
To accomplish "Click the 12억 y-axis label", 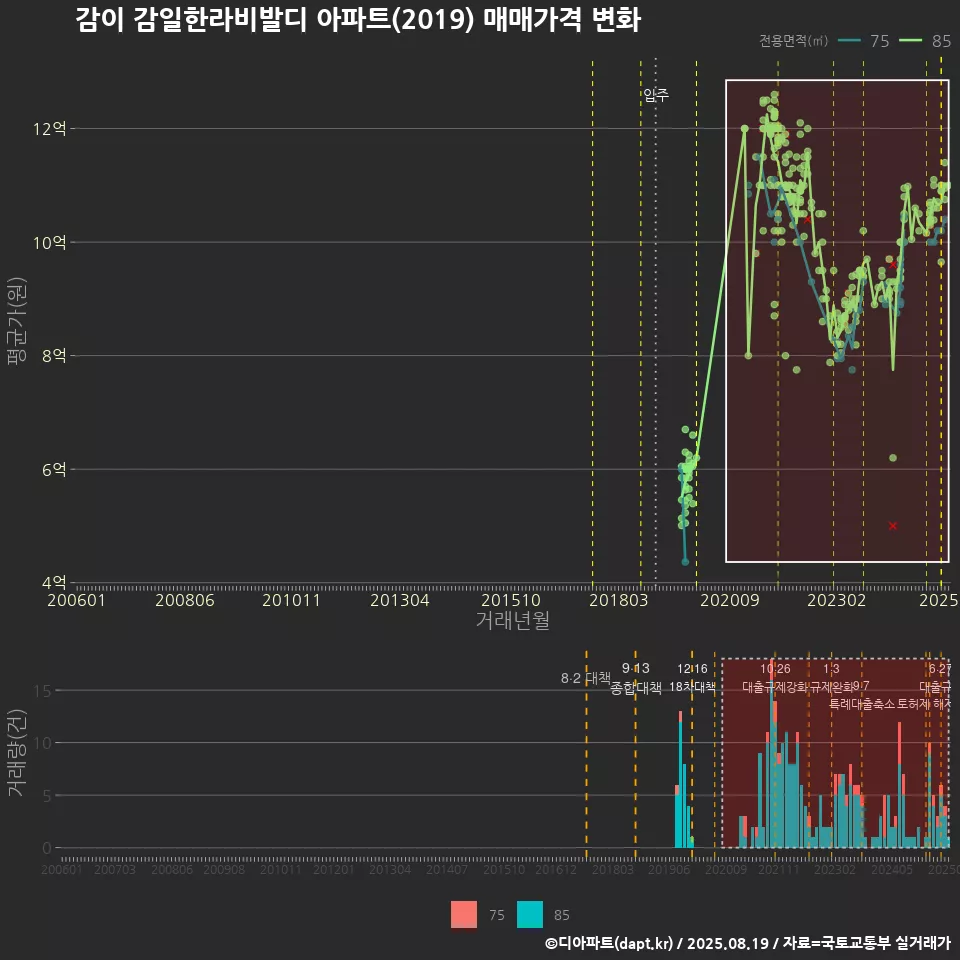I will pos(50,129).
